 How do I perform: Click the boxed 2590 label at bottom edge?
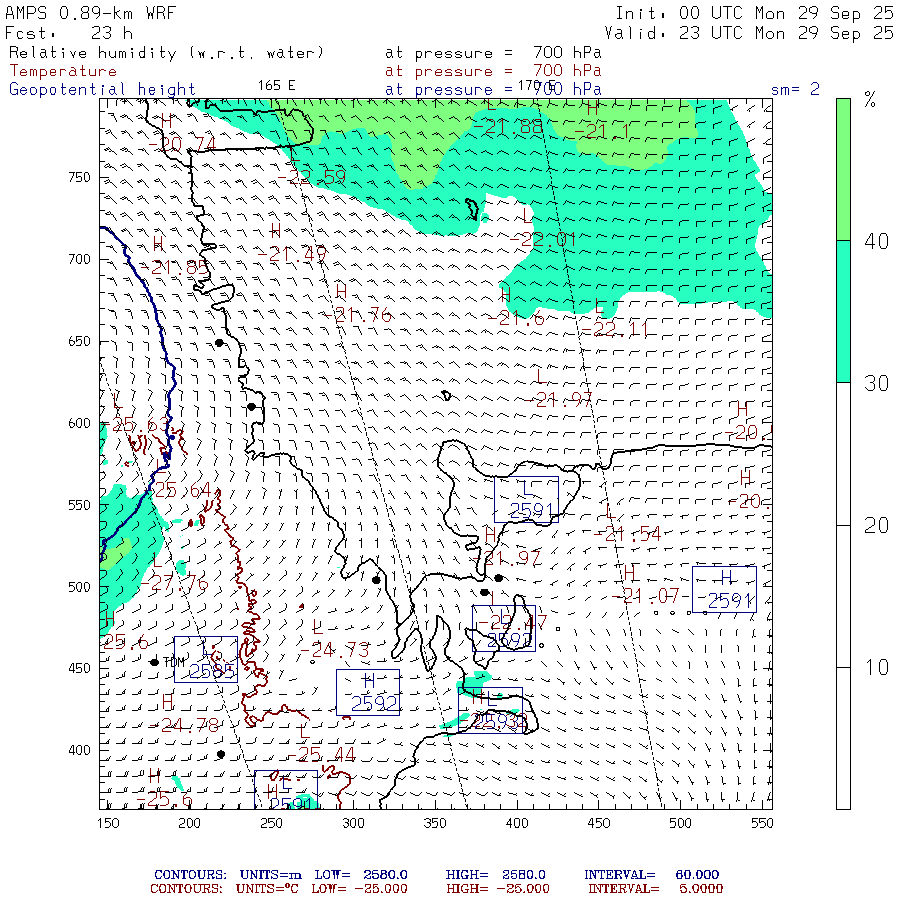point(285,792)
